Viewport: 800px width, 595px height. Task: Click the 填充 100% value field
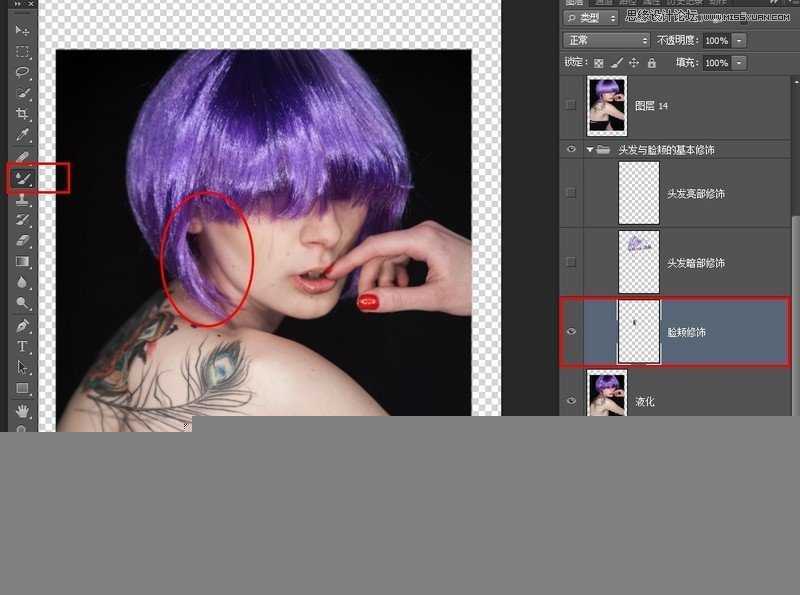716,63
